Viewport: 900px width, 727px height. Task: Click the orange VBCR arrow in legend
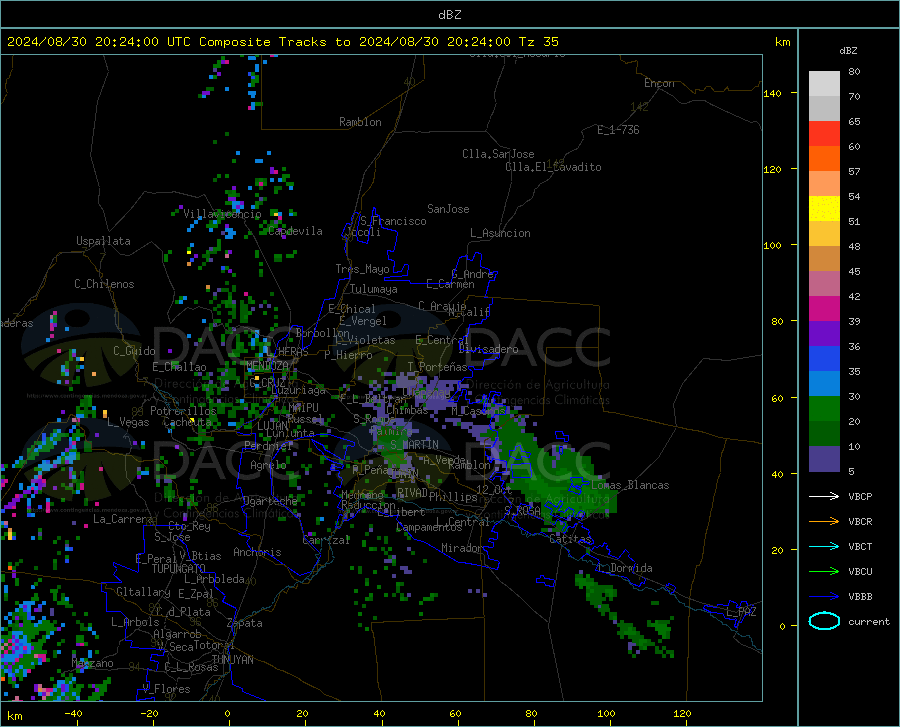click(x=824, y=522)
